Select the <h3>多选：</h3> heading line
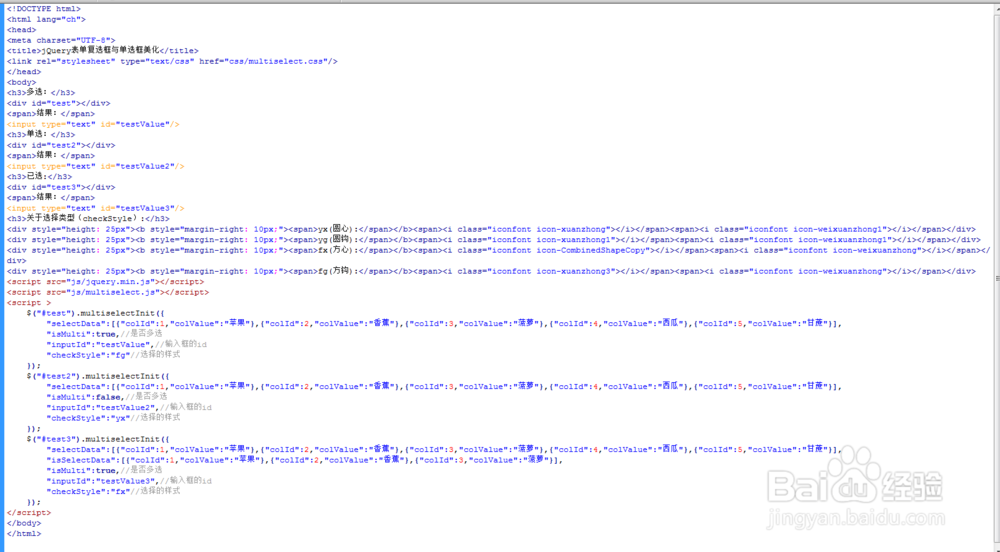 41,92
